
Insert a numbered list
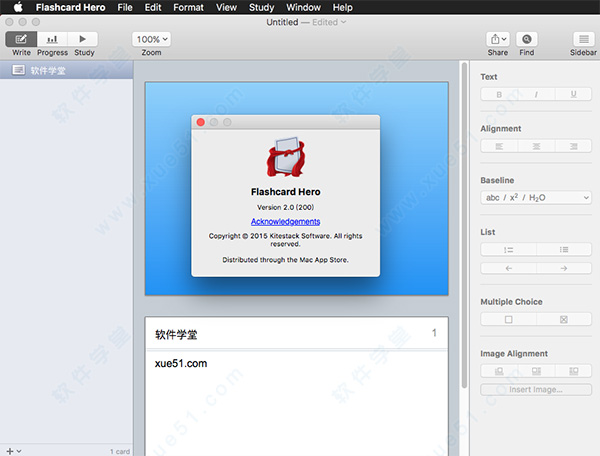(x=509, y=250)
